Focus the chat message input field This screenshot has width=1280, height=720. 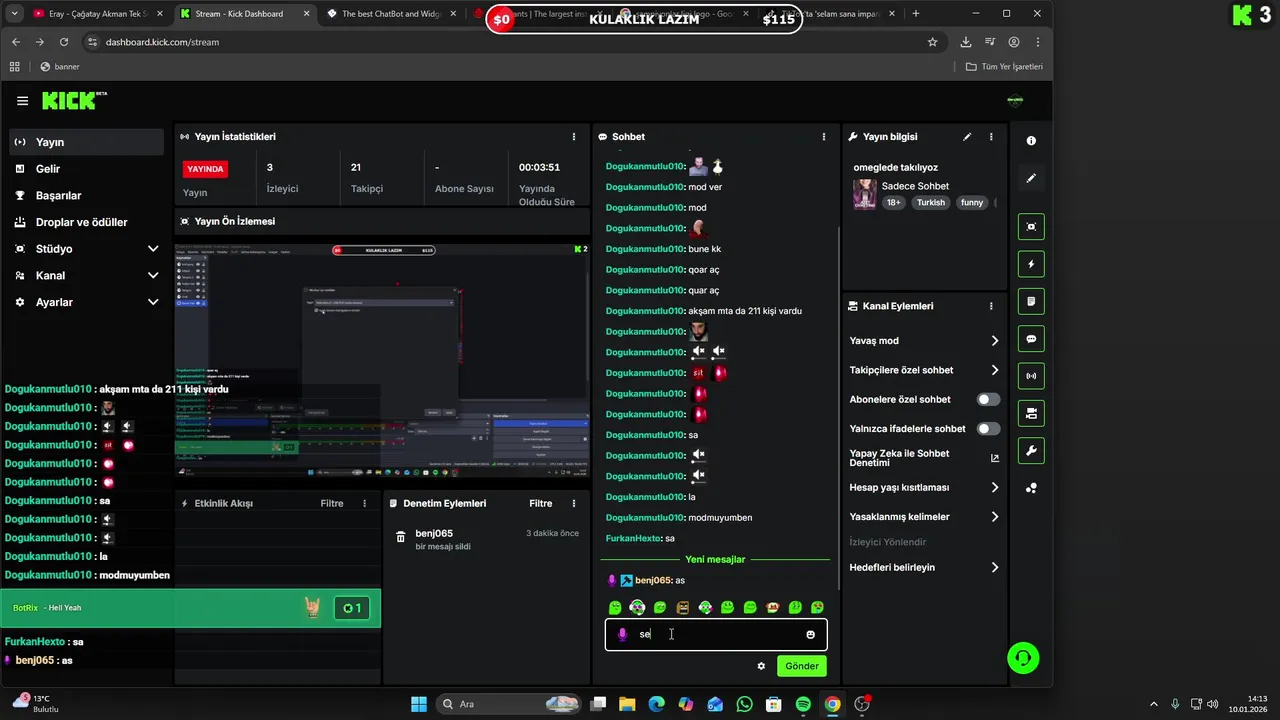(x=716, y=635)
